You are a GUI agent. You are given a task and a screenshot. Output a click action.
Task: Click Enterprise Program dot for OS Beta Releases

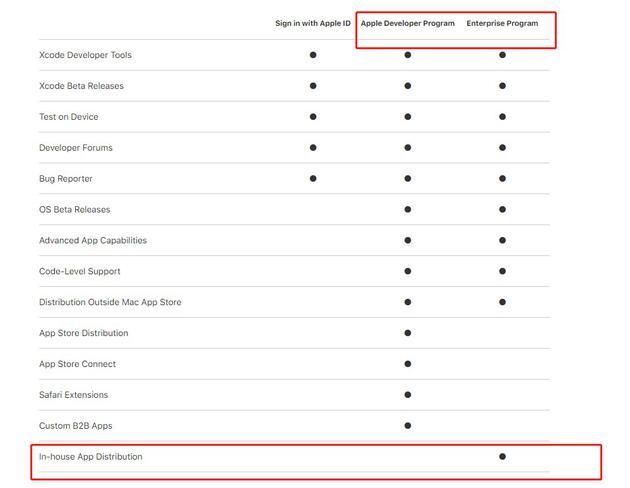point(502,210)
